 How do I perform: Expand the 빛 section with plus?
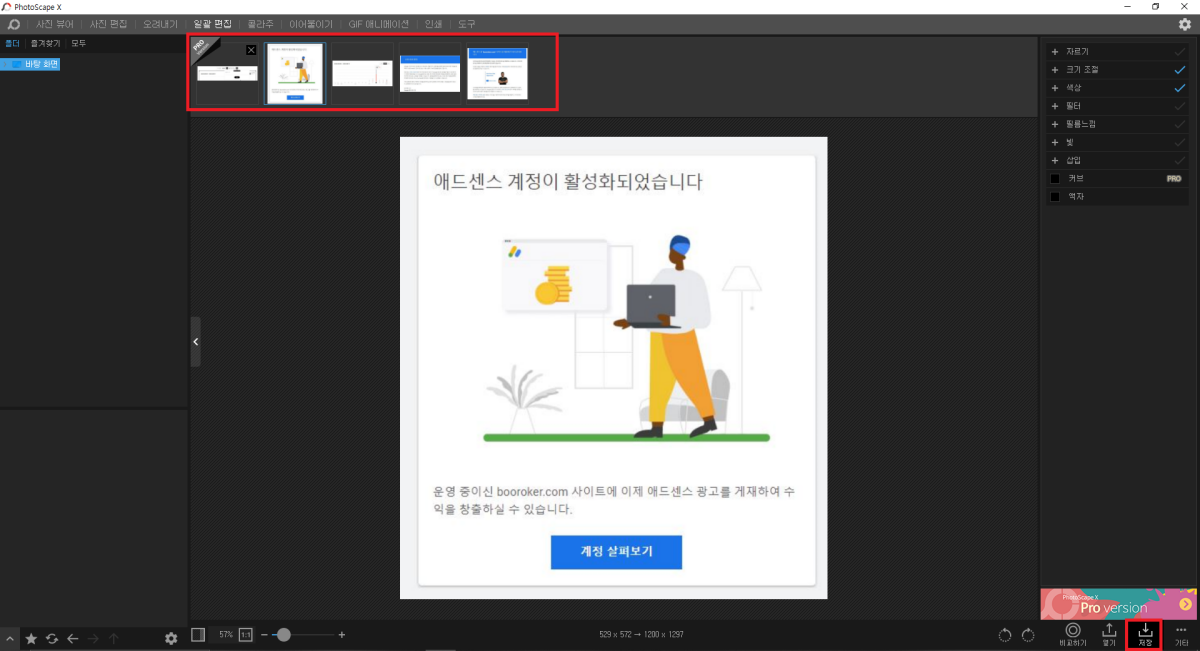[1055, 142]
